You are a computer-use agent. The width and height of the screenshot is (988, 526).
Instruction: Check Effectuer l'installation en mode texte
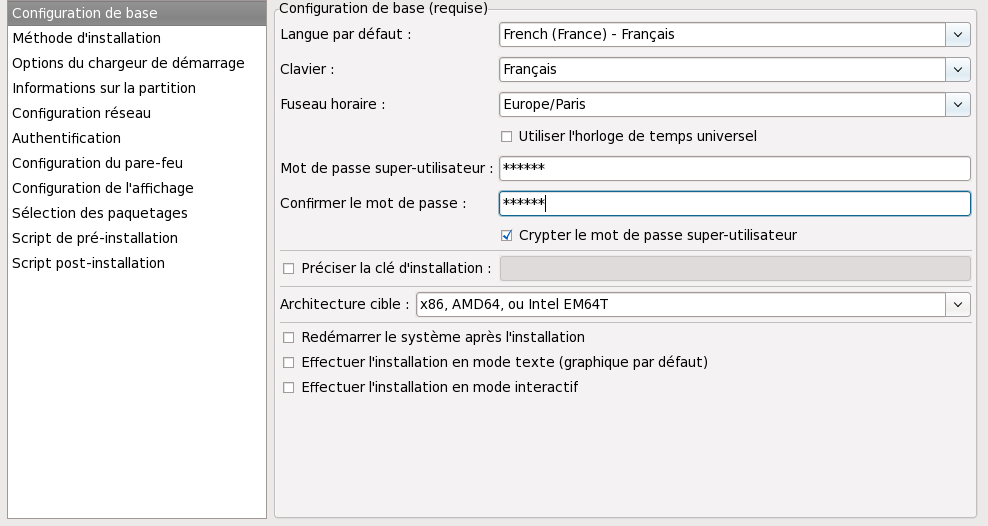tap(289, 363)
